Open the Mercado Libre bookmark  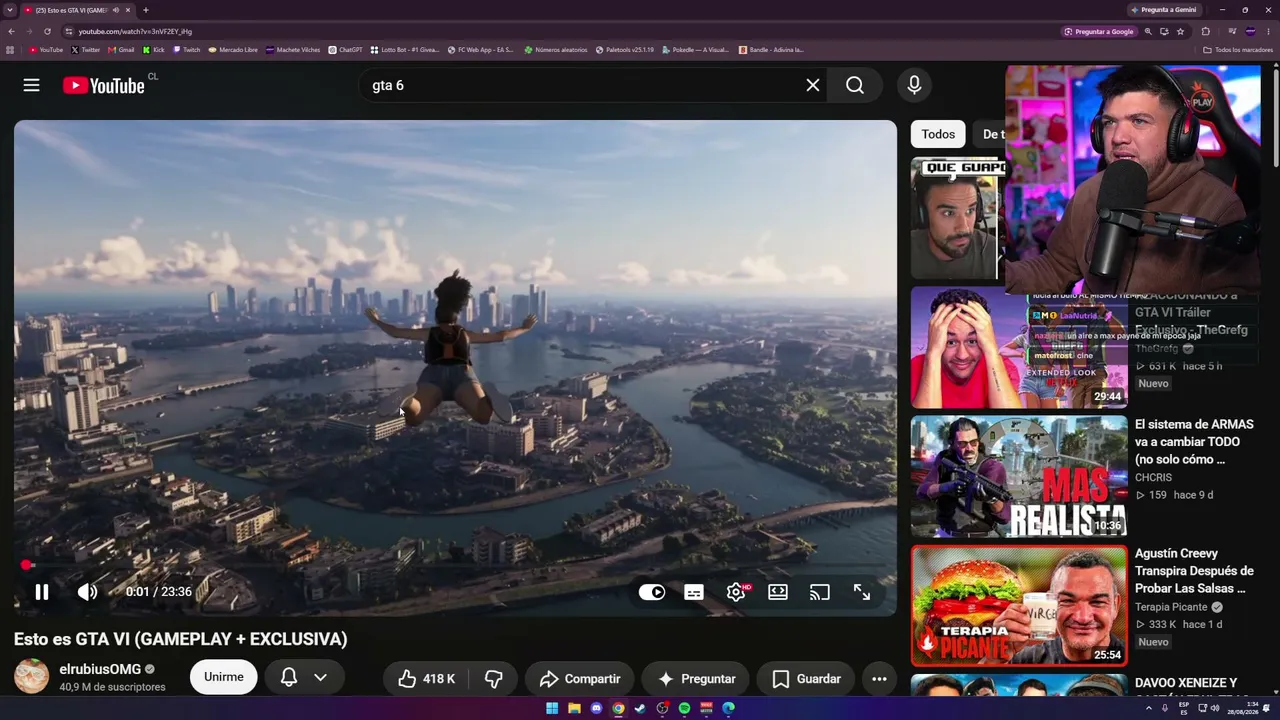233,49
